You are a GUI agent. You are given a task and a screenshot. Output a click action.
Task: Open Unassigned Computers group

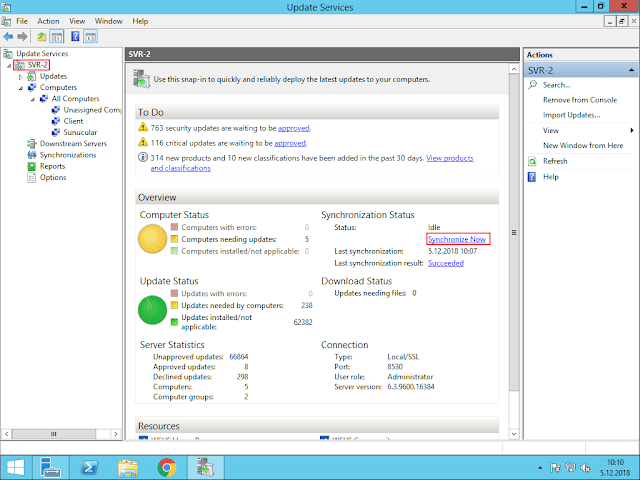click(x=92, y=110)
